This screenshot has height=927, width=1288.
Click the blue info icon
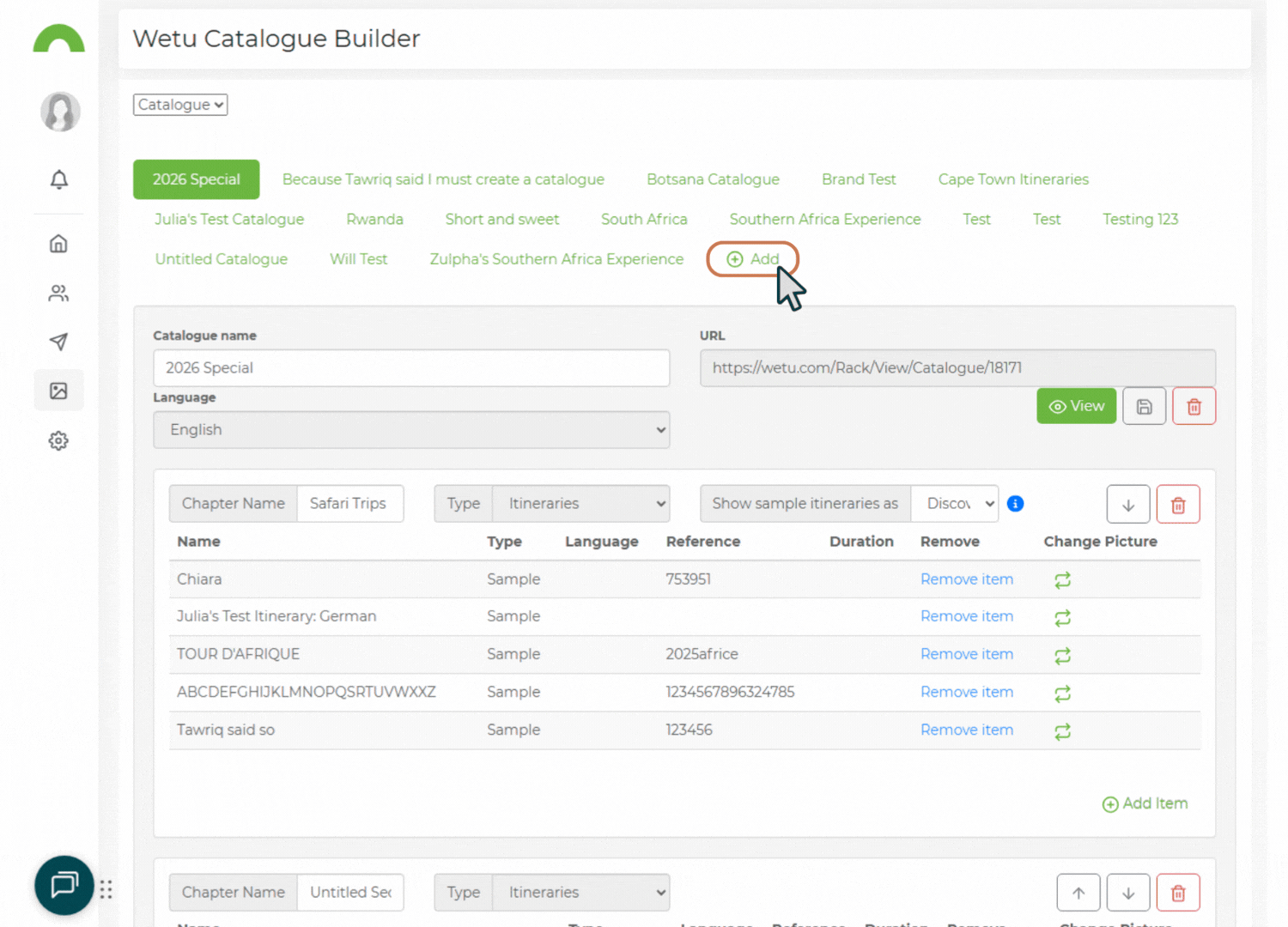coord(1015,504)
